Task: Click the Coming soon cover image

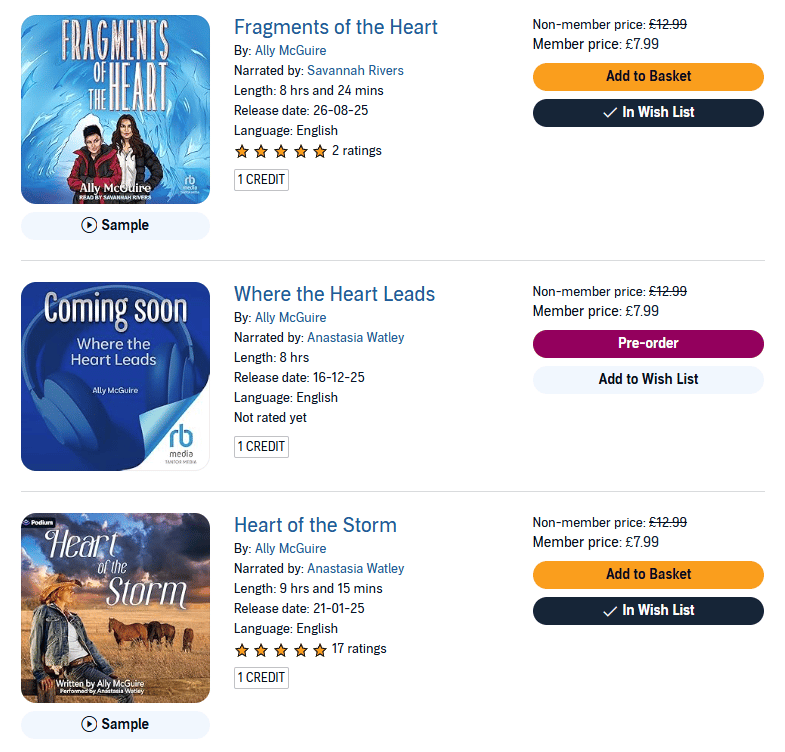Action: click(115, 377)
